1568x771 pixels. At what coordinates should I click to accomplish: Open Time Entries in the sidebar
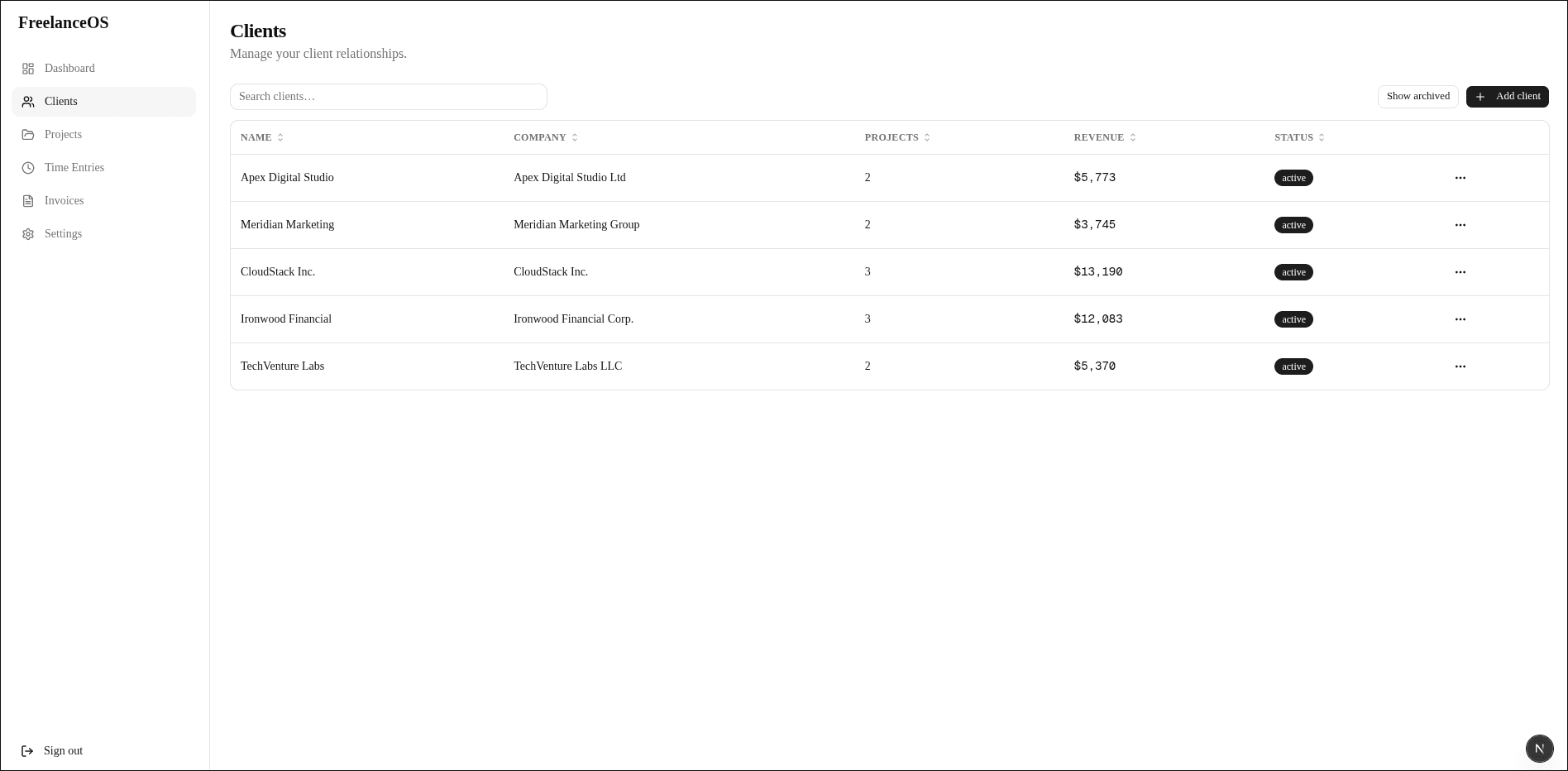point(103,168)
